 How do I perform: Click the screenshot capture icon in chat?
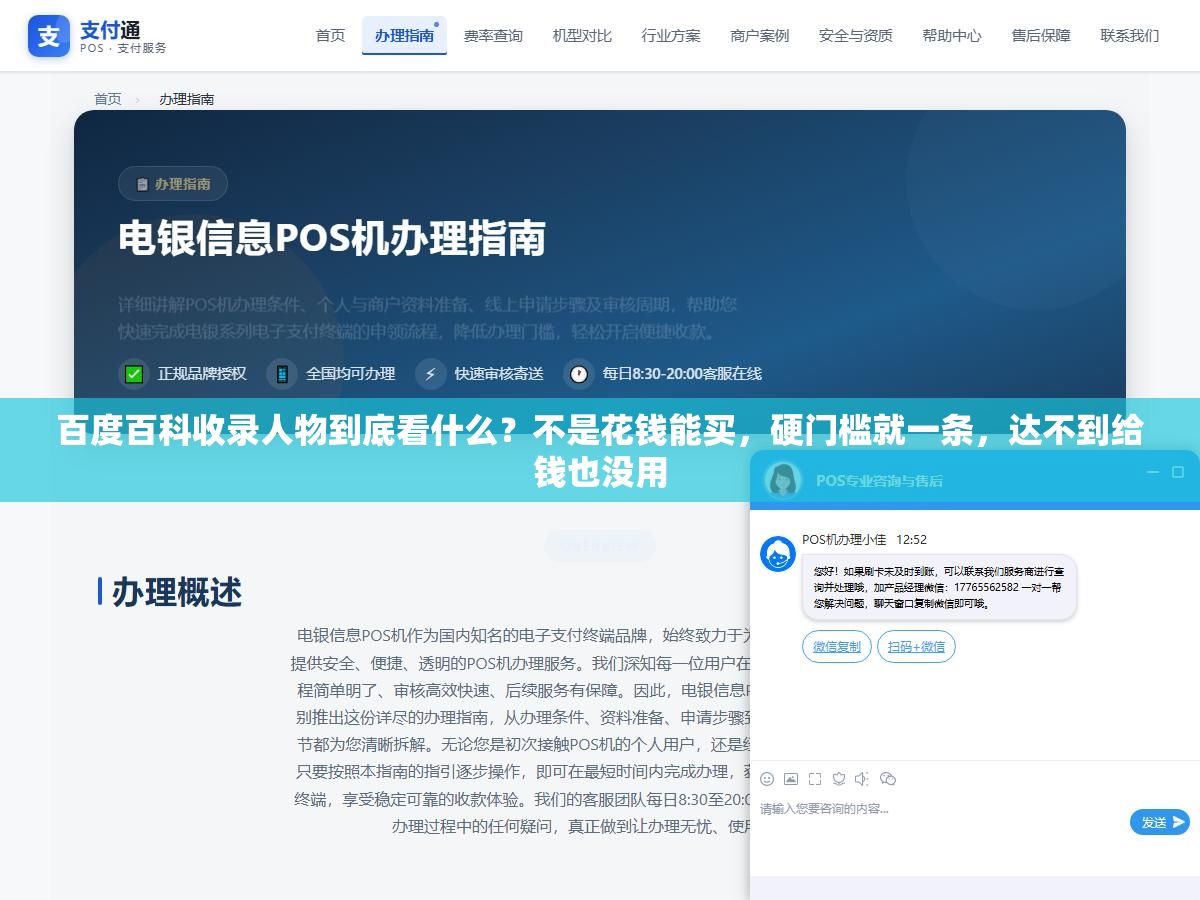815,779
